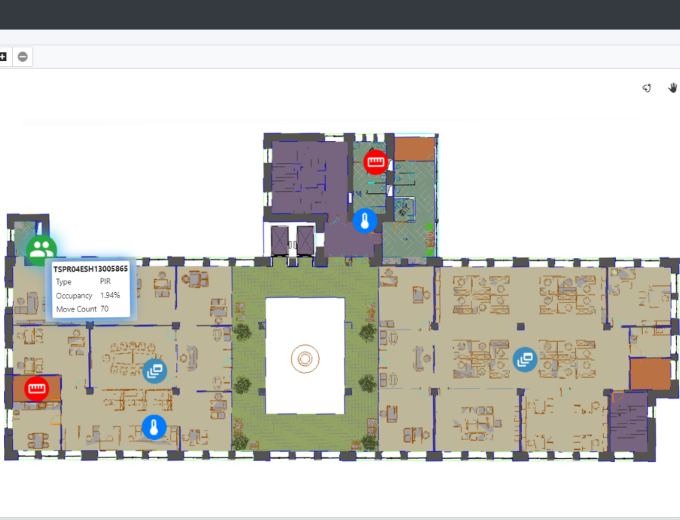Select the purple room in top wing

(x=309, y=177)
